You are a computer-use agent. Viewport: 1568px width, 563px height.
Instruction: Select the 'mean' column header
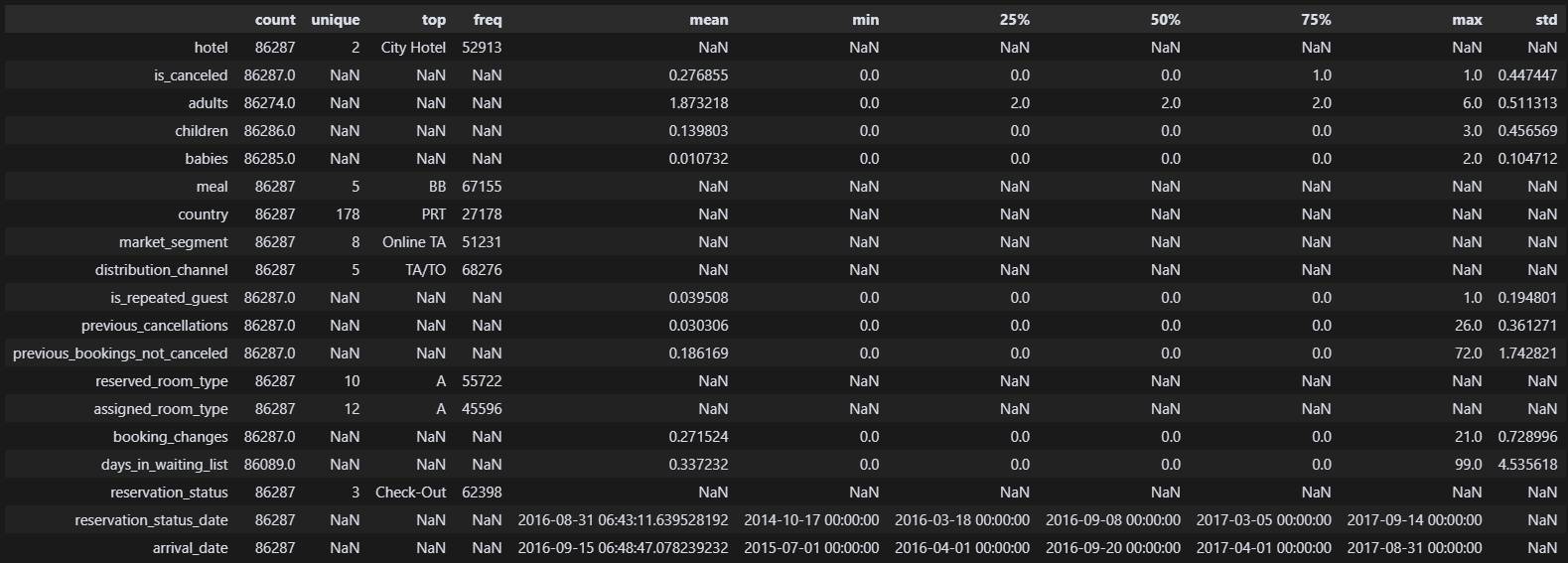[x=709, y=20]
